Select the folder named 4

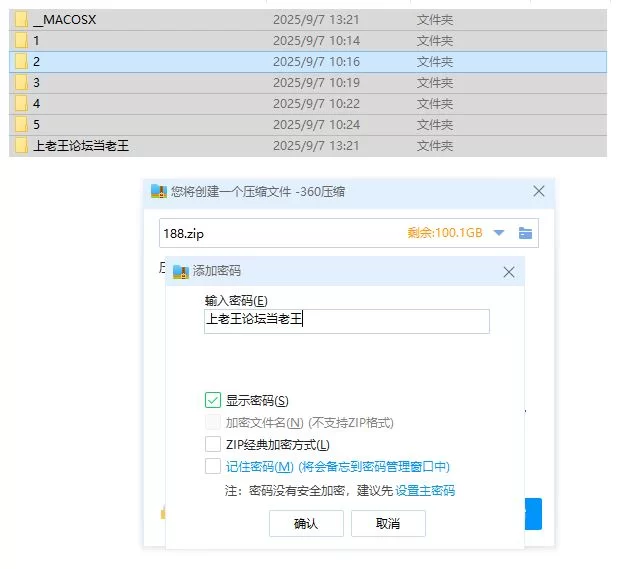pyautogui.click(x=36, y=104)
